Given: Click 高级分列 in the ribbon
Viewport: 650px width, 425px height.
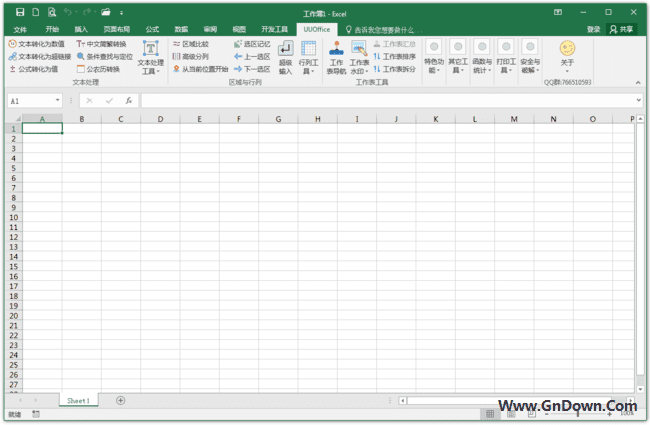Looking at the screenshot, I should pos(191,56).
